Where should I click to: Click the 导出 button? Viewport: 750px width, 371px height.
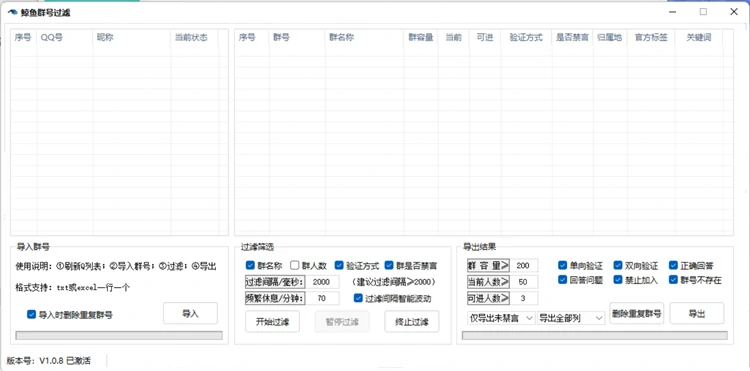point(697,314)
